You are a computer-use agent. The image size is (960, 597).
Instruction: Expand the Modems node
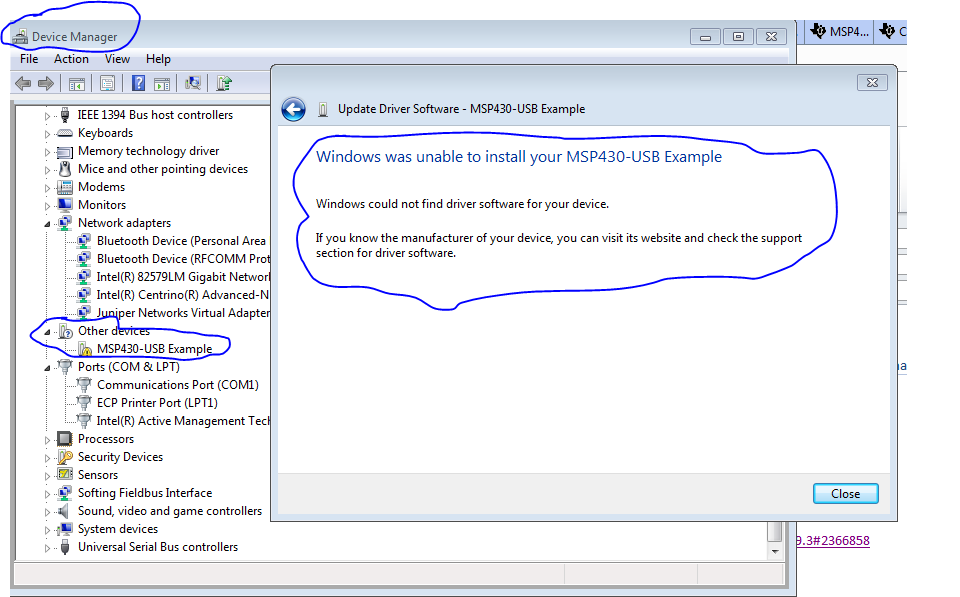click(47, 187)
